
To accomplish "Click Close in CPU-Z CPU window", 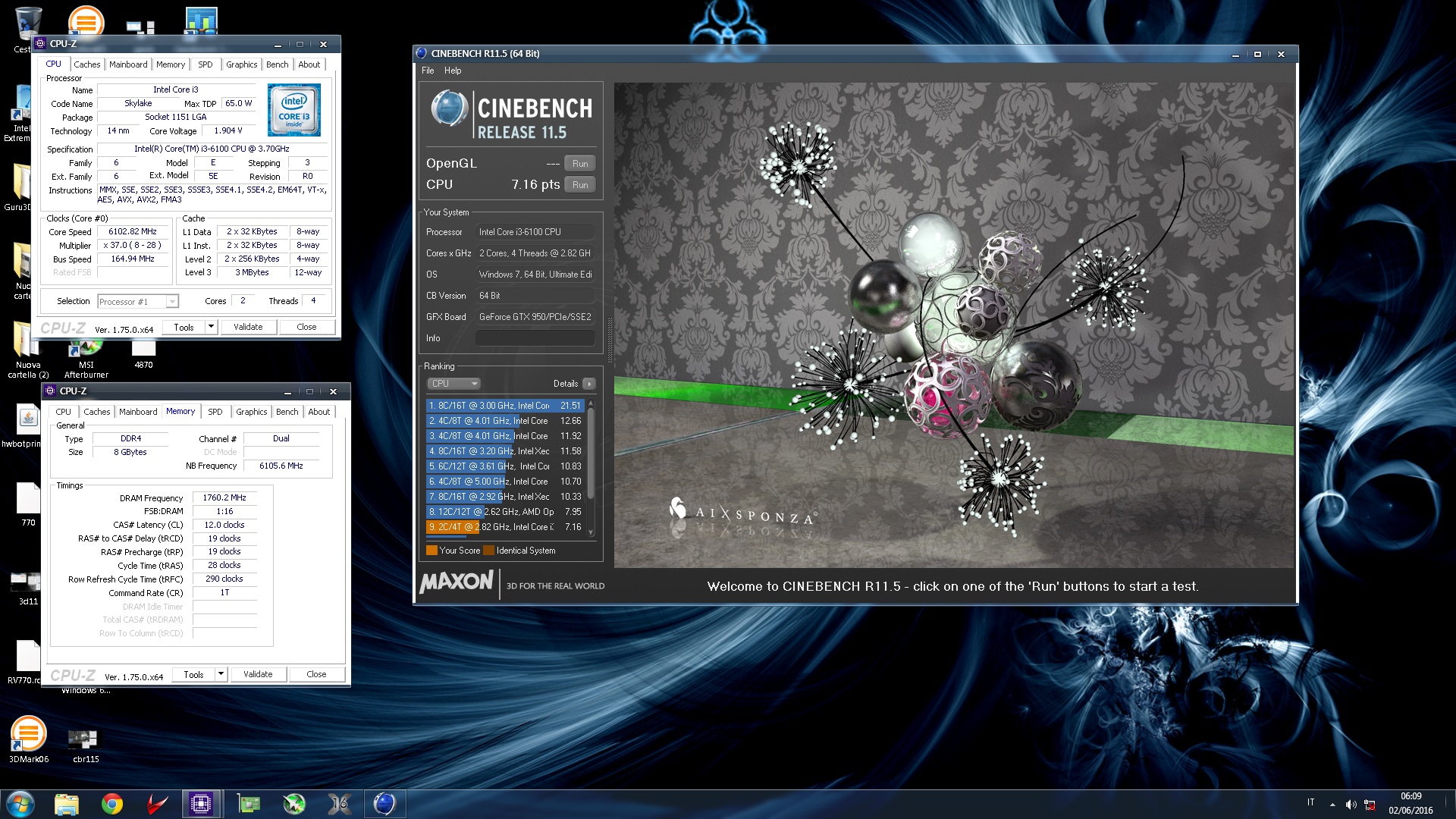I will tap(306, 327).
